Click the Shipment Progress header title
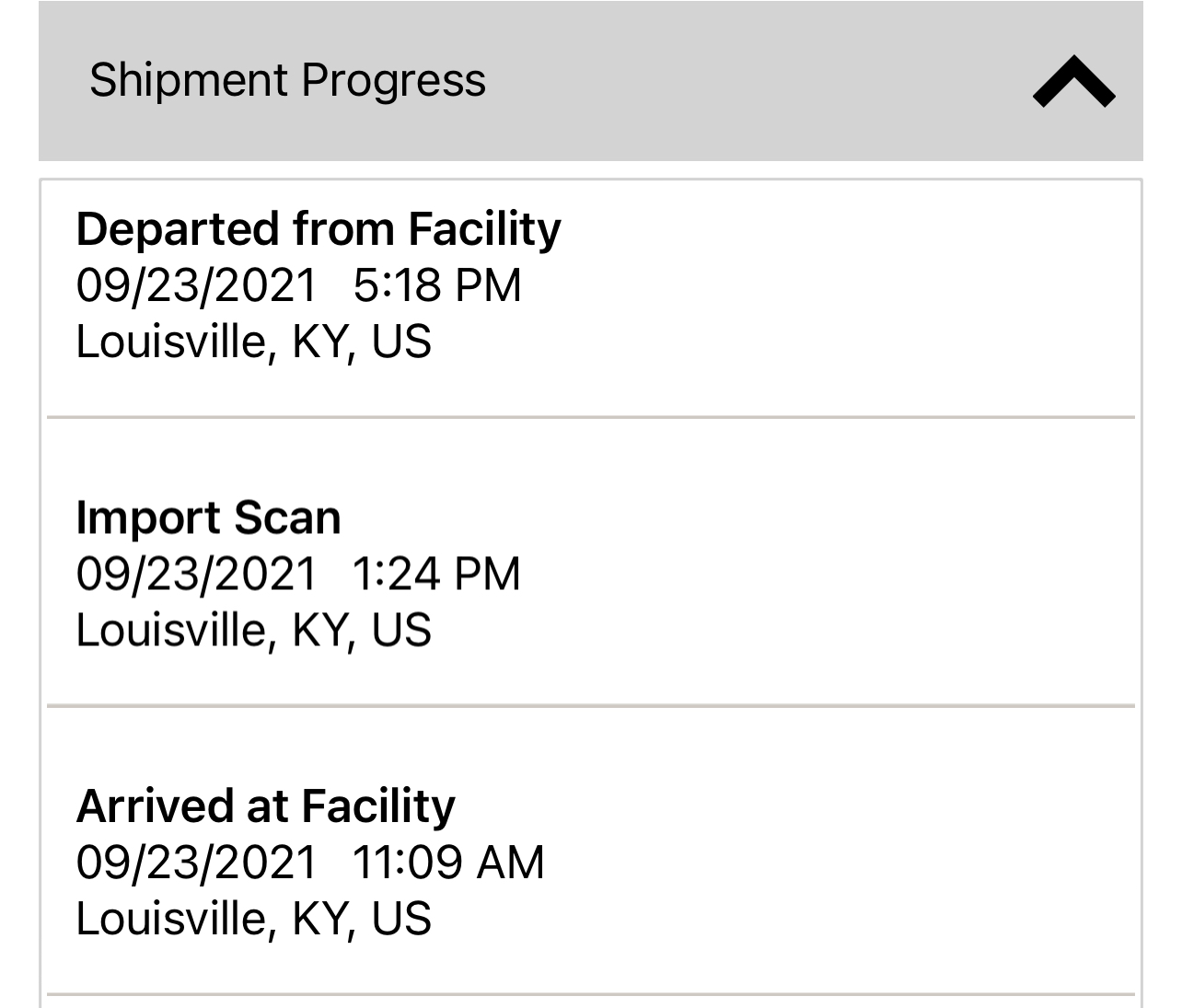 click(x=287, y=80)
